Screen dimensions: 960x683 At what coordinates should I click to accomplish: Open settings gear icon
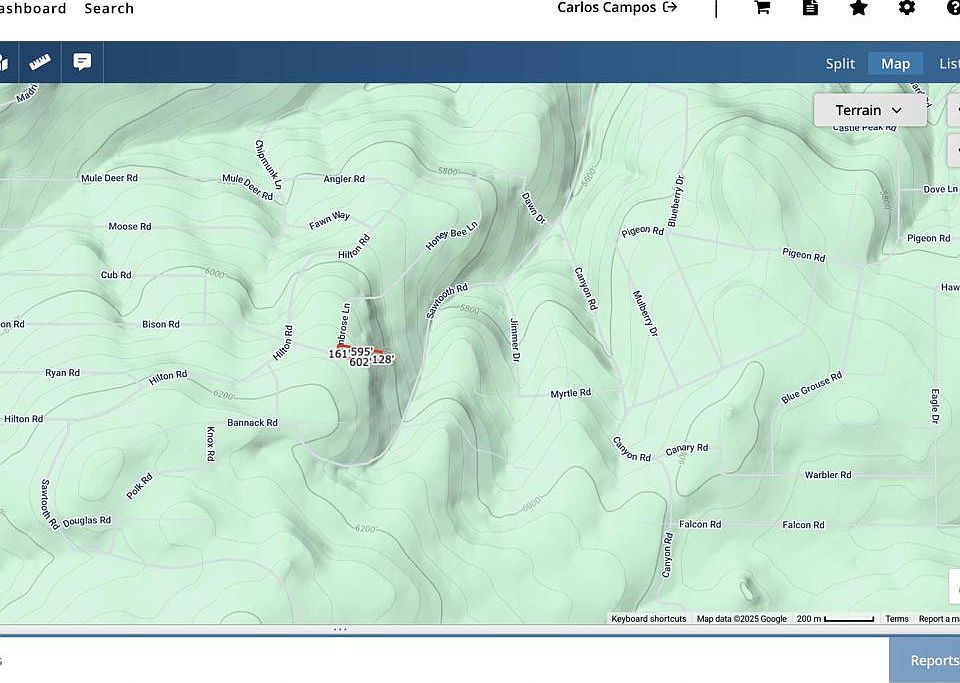pos(906,8)
